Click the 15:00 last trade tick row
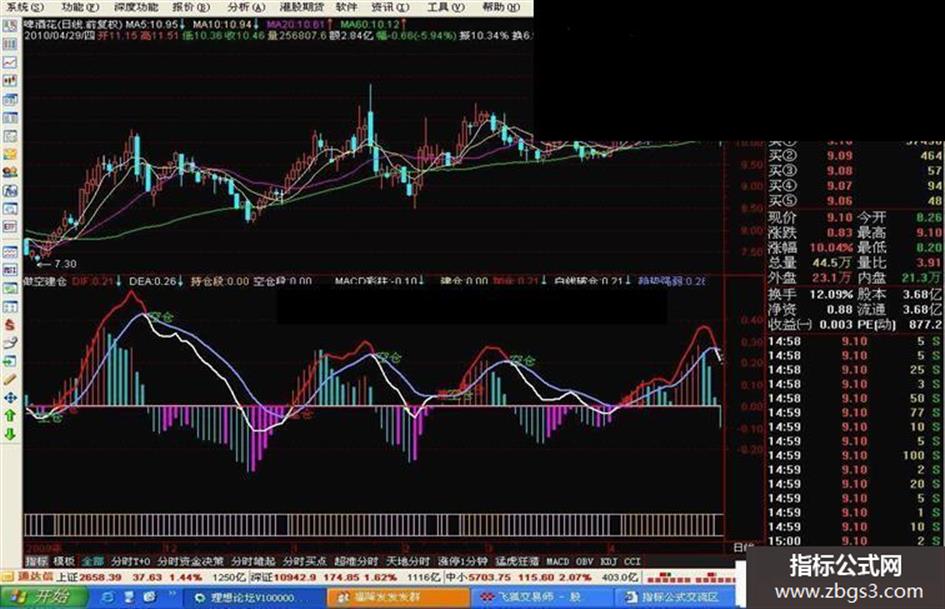The height and width of the screenshot is (609, 945). pyautogui.click(x=855, y=541)
